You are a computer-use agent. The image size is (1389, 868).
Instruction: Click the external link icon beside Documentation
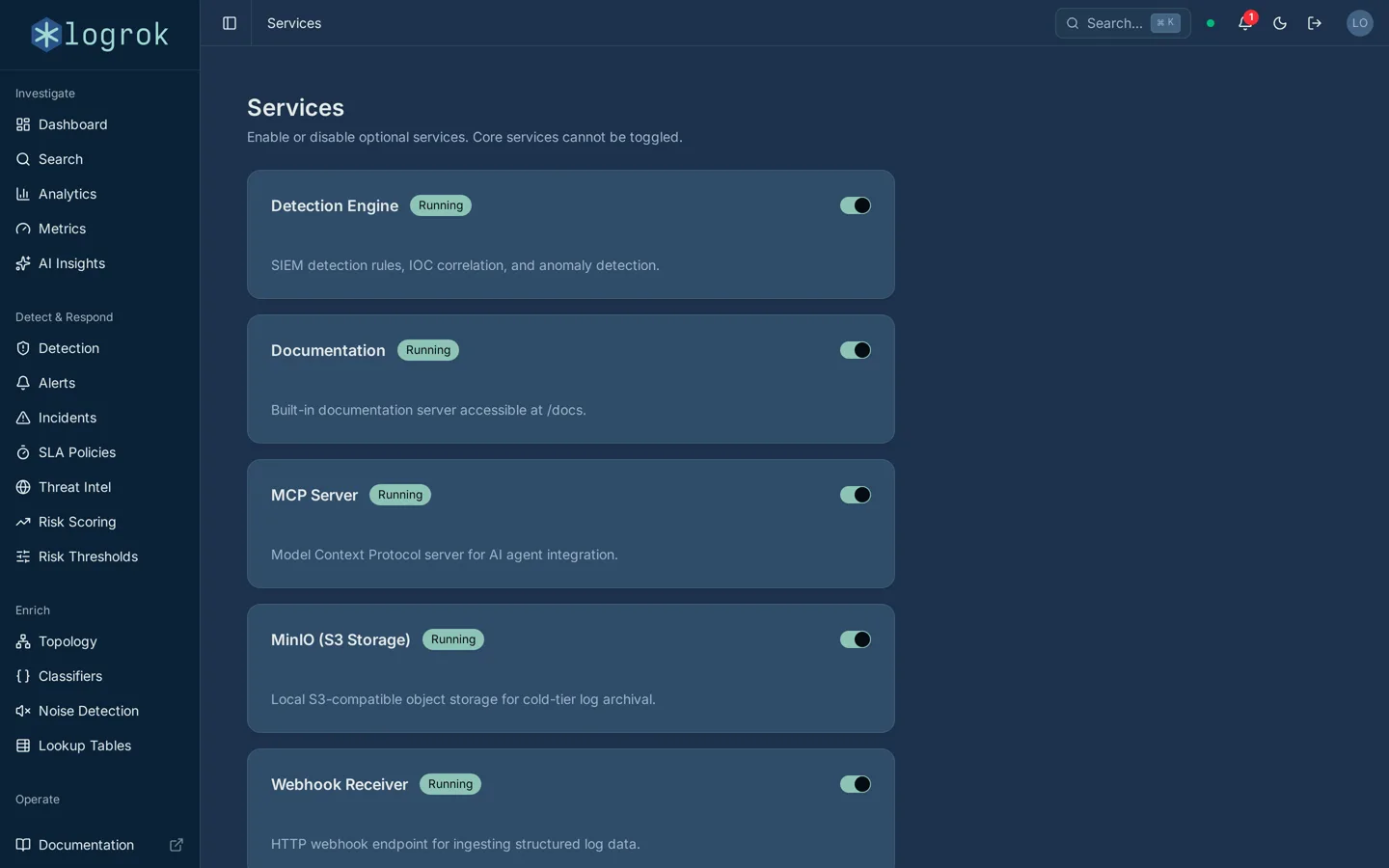pyautogui.click(x=177, y=845)
